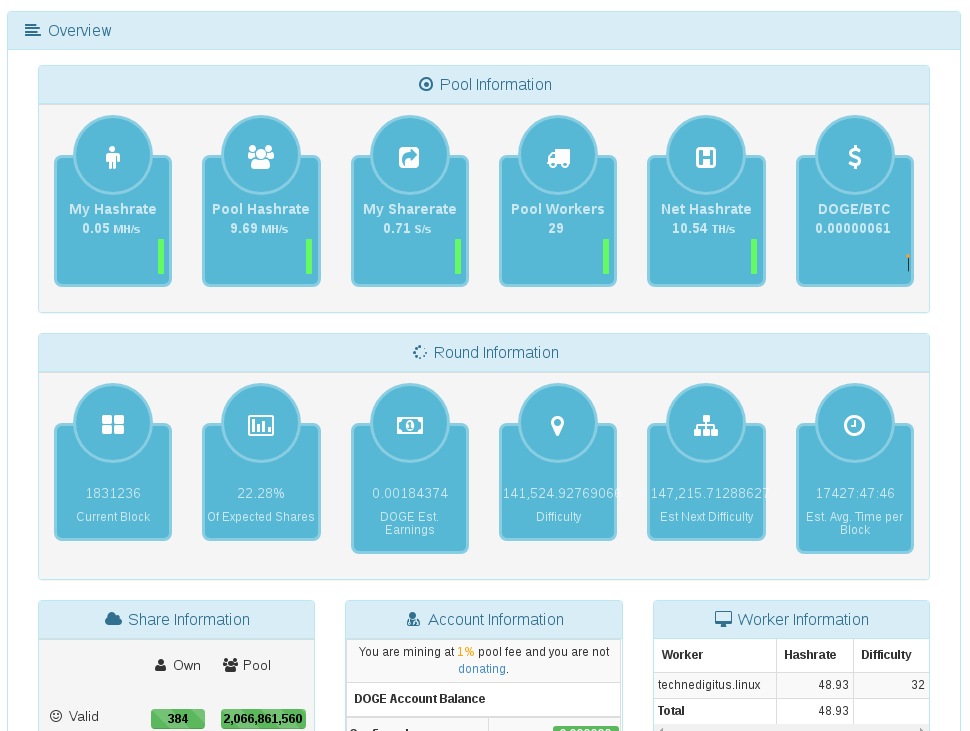The width and height of the screenshot is (970, 731).
Task: Select the technedigitus.linux worker row
Action: tap(791, 685)
